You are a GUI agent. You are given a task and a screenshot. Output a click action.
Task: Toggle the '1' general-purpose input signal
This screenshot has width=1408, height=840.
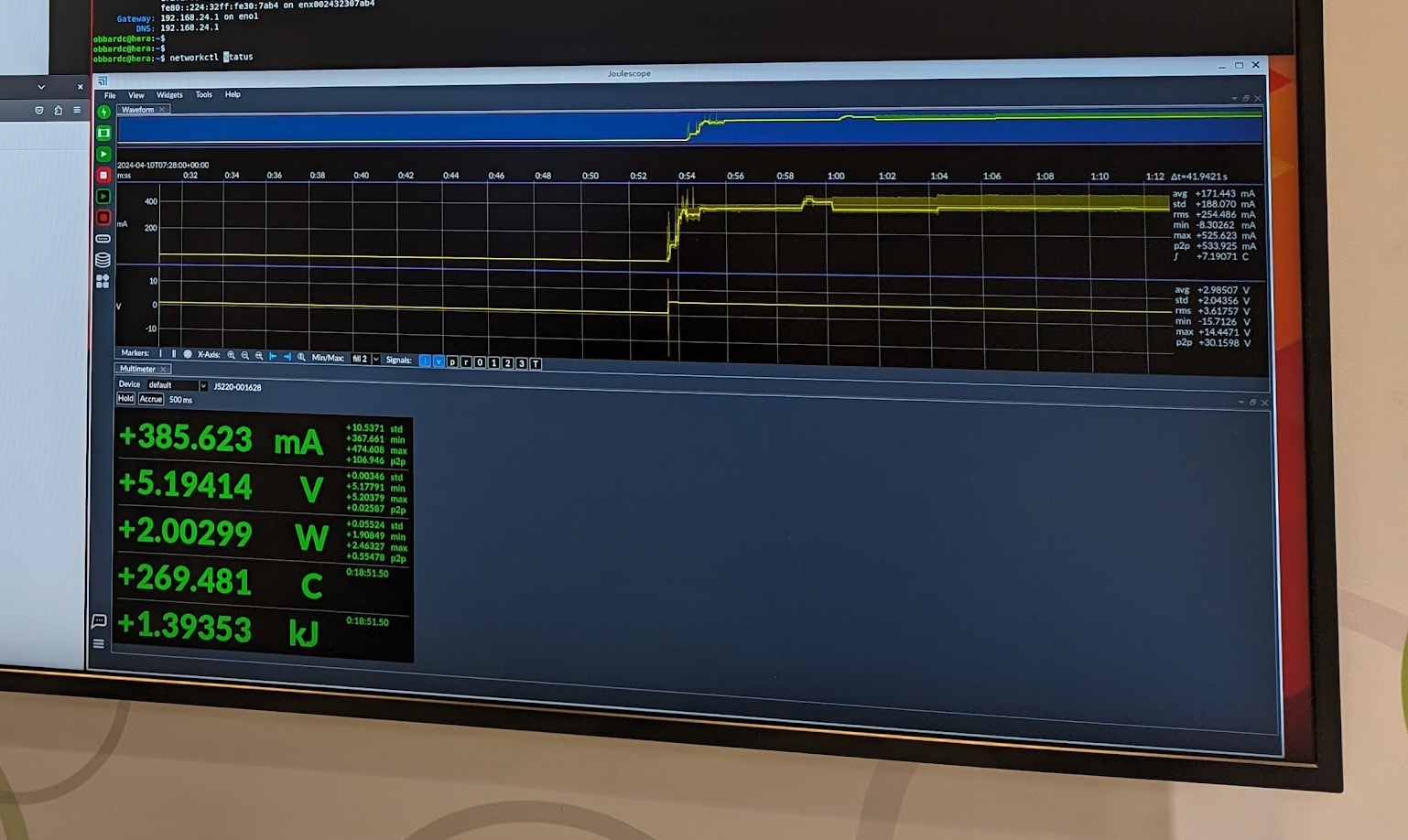pos(493,363)
